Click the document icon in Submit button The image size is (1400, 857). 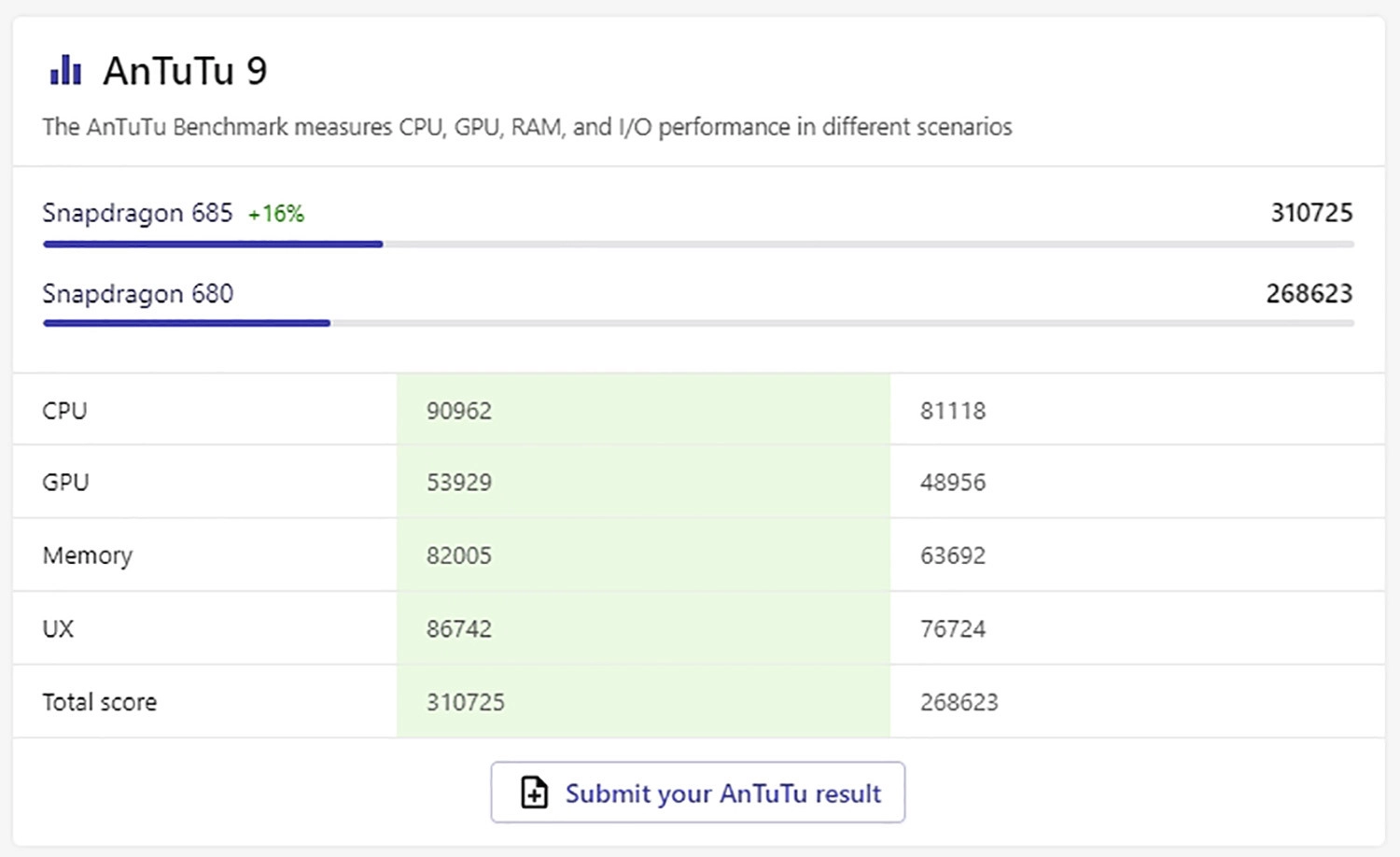pyautogui.click(x=534, y=793)
